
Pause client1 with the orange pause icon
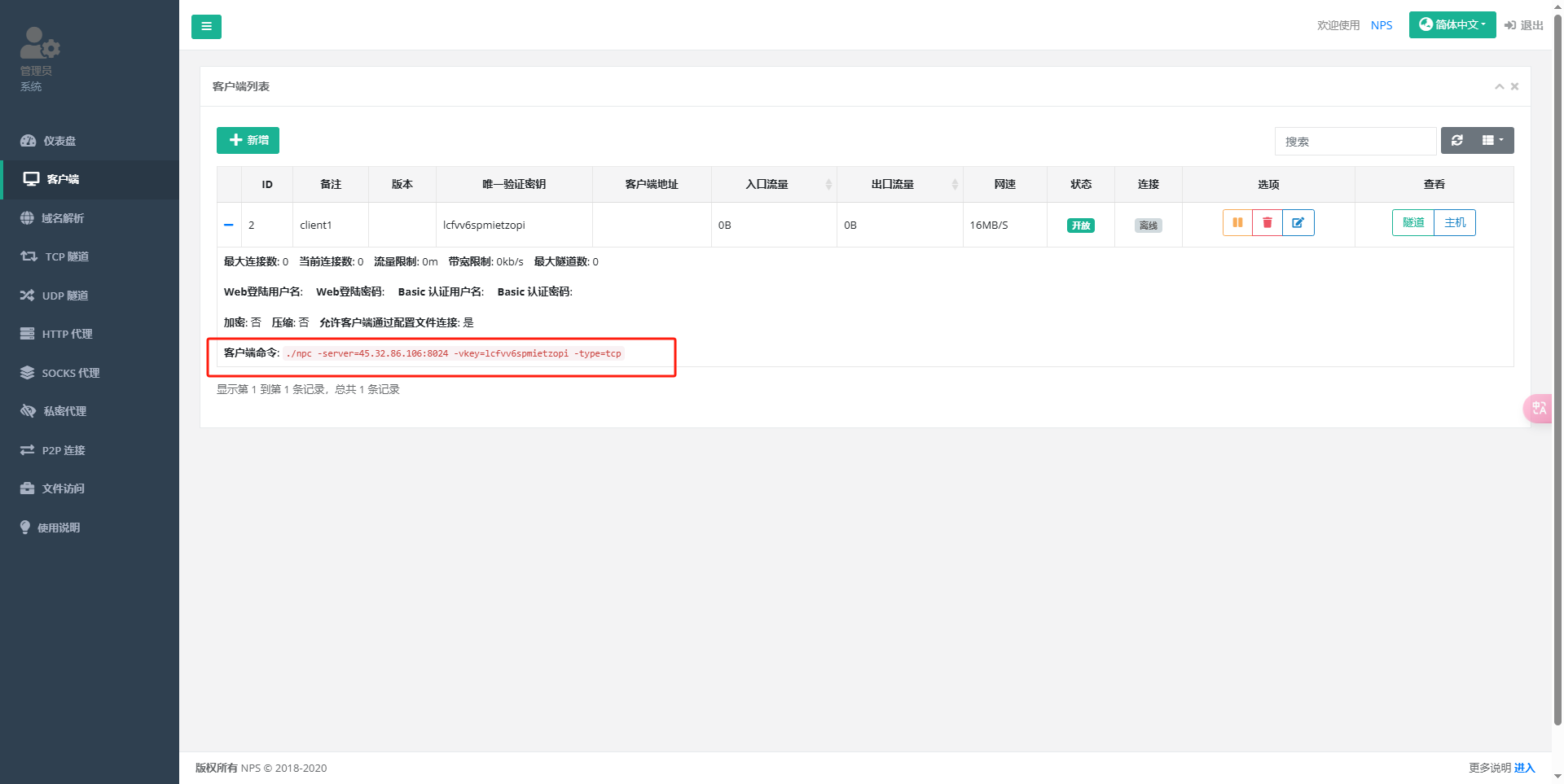click(1237, 223)
